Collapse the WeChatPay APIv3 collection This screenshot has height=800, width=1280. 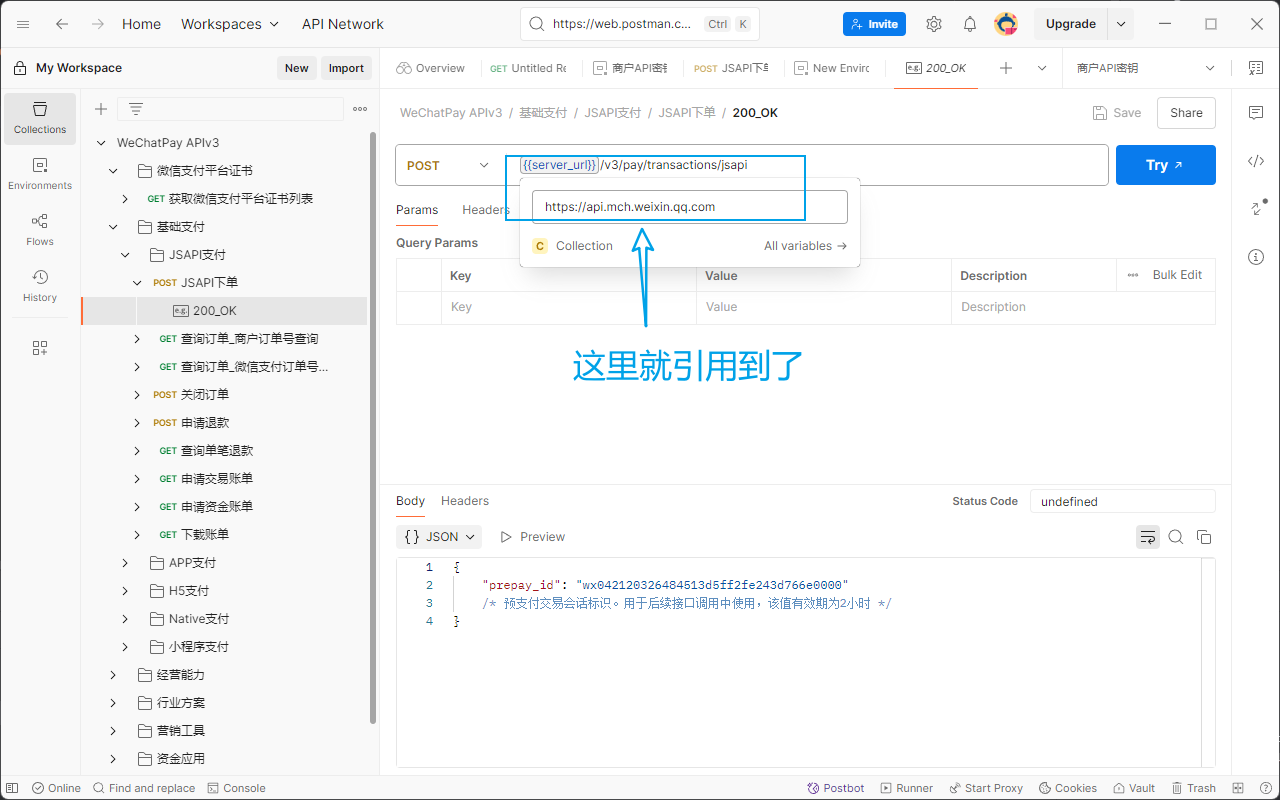coord(101,143)
